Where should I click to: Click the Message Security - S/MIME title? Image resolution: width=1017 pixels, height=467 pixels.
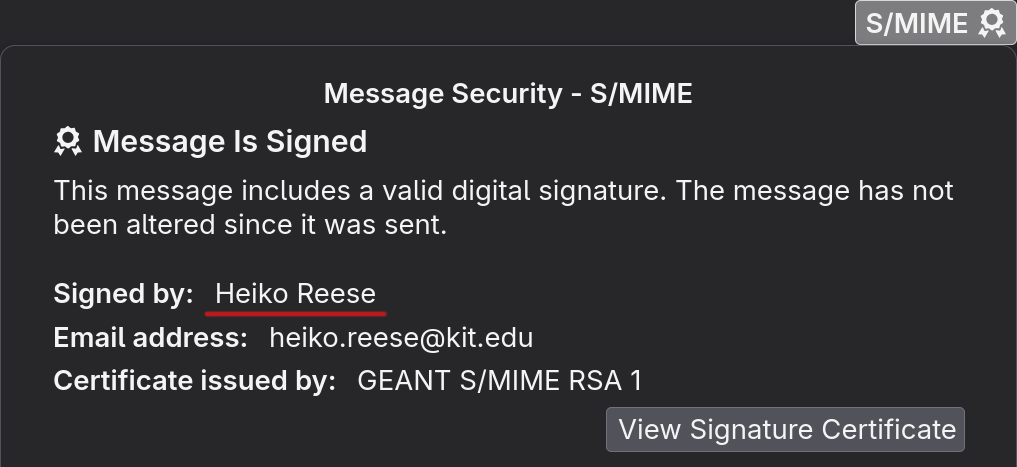[x=508, y=93]
